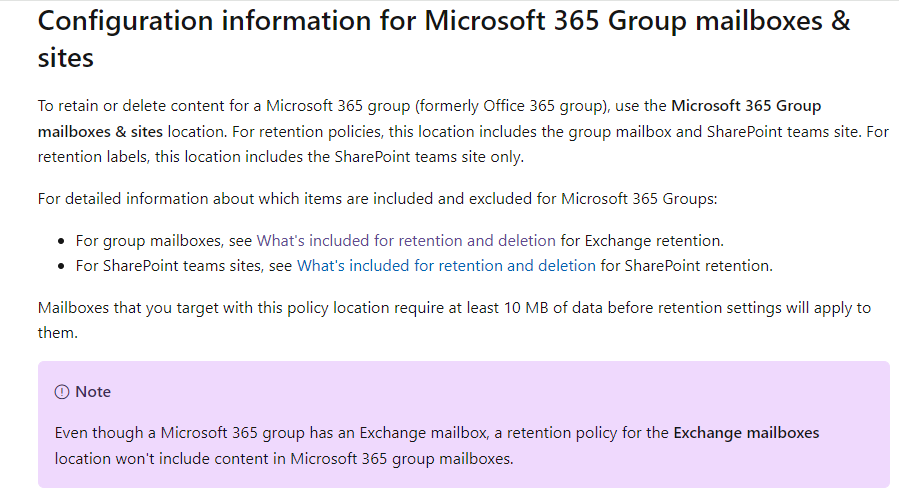Click the word "sites" in the heading

pyautogui.click(x=65, y=58)
